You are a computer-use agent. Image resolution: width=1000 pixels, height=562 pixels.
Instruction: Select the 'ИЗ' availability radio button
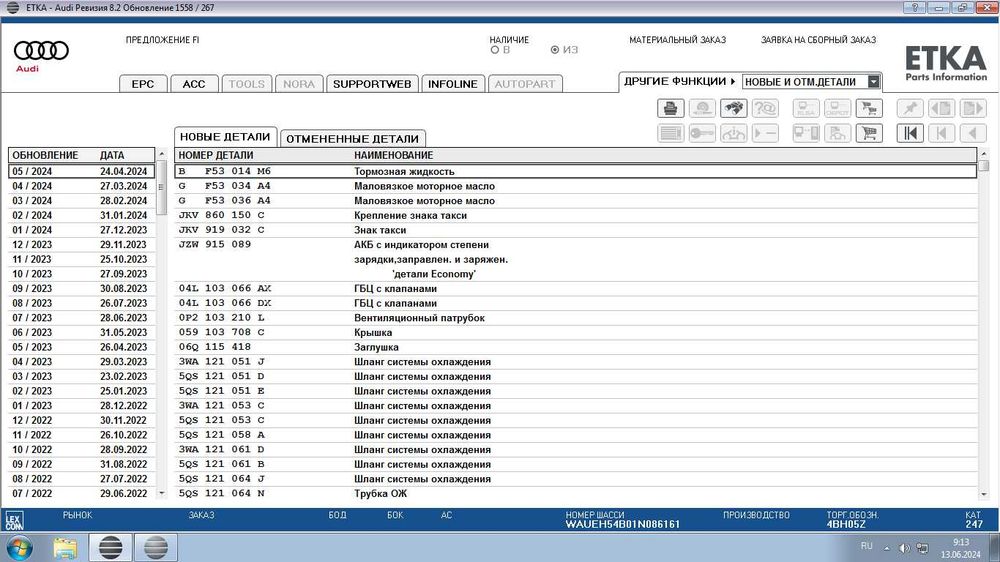[555, 50]
